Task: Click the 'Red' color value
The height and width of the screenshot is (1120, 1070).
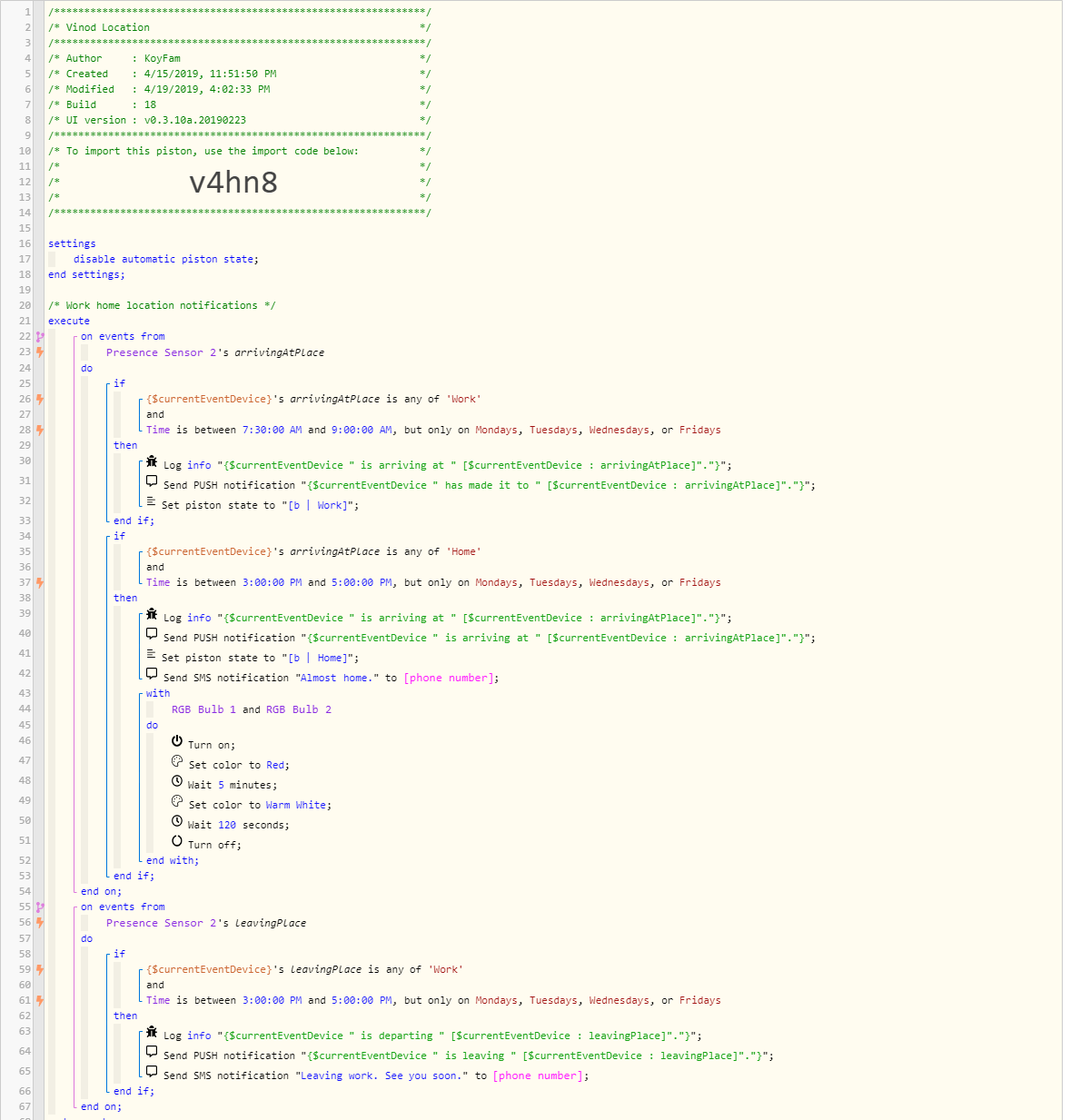Action: click(x=275, y=765)
